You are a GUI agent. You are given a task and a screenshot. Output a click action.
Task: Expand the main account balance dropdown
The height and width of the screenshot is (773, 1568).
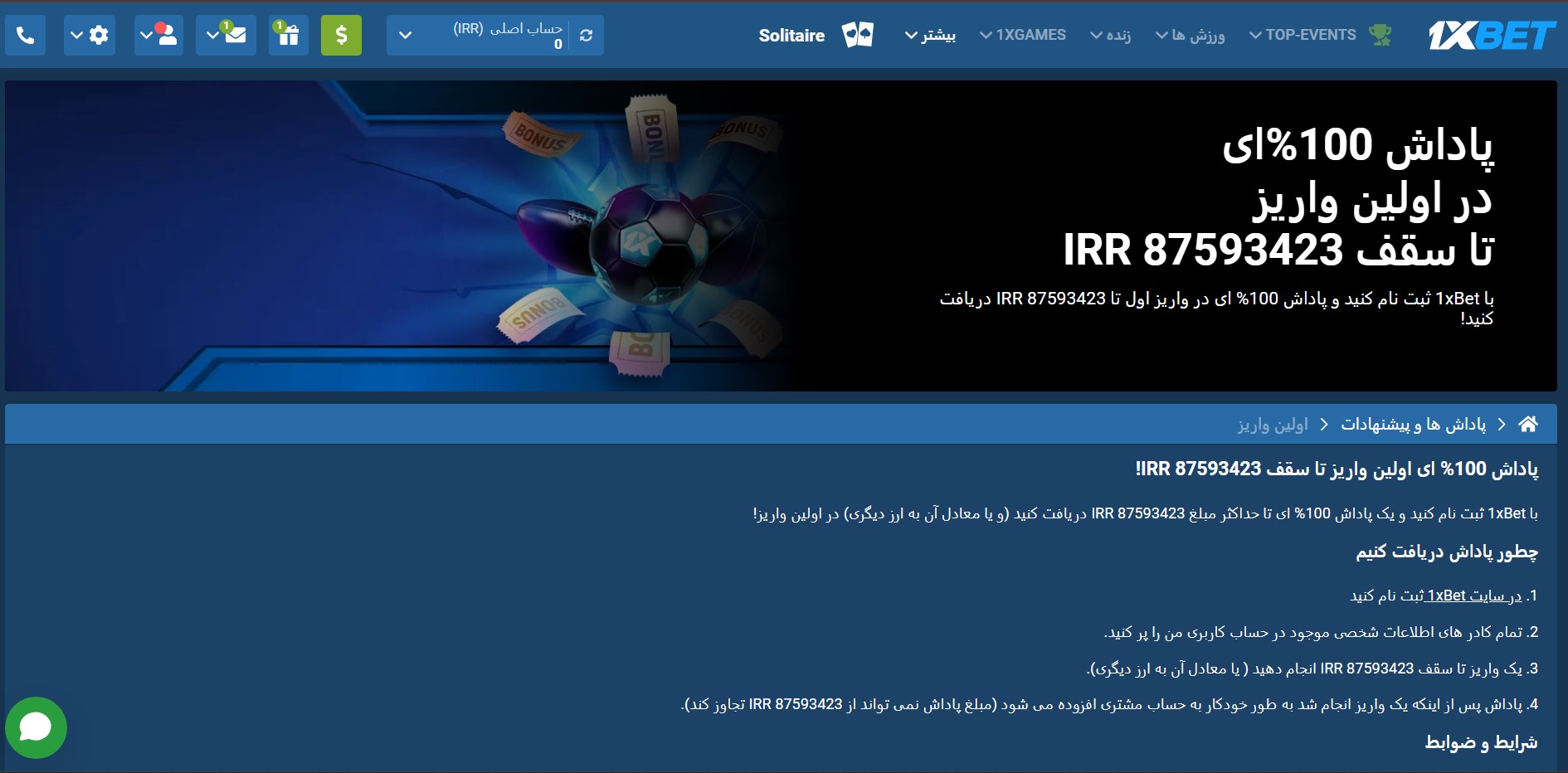pyautogui.click(x=405, y=36)
